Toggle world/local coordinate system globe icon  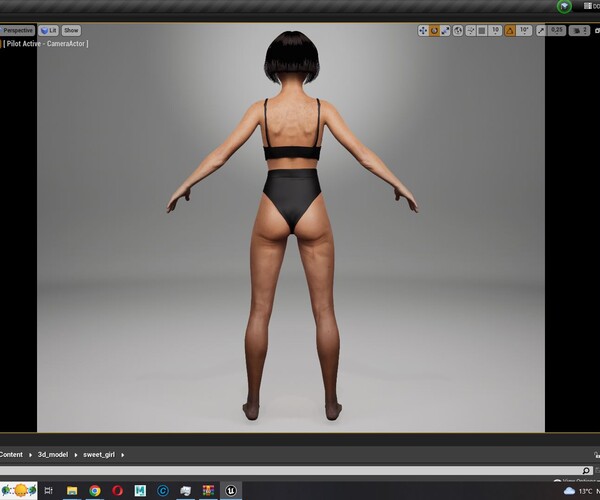[458, 31]
